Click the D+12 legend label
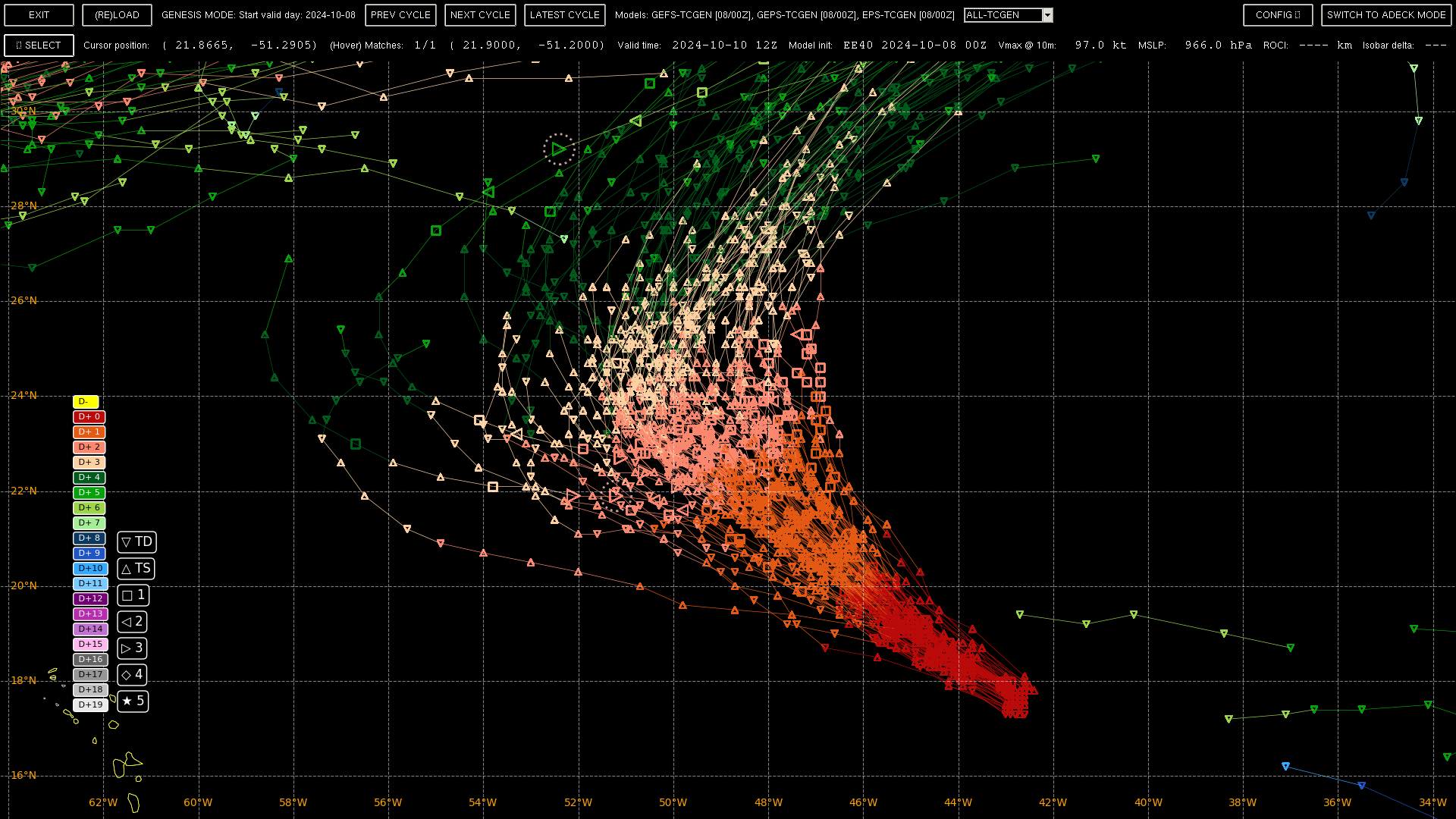1456x819 pixels. coord(90,599)
